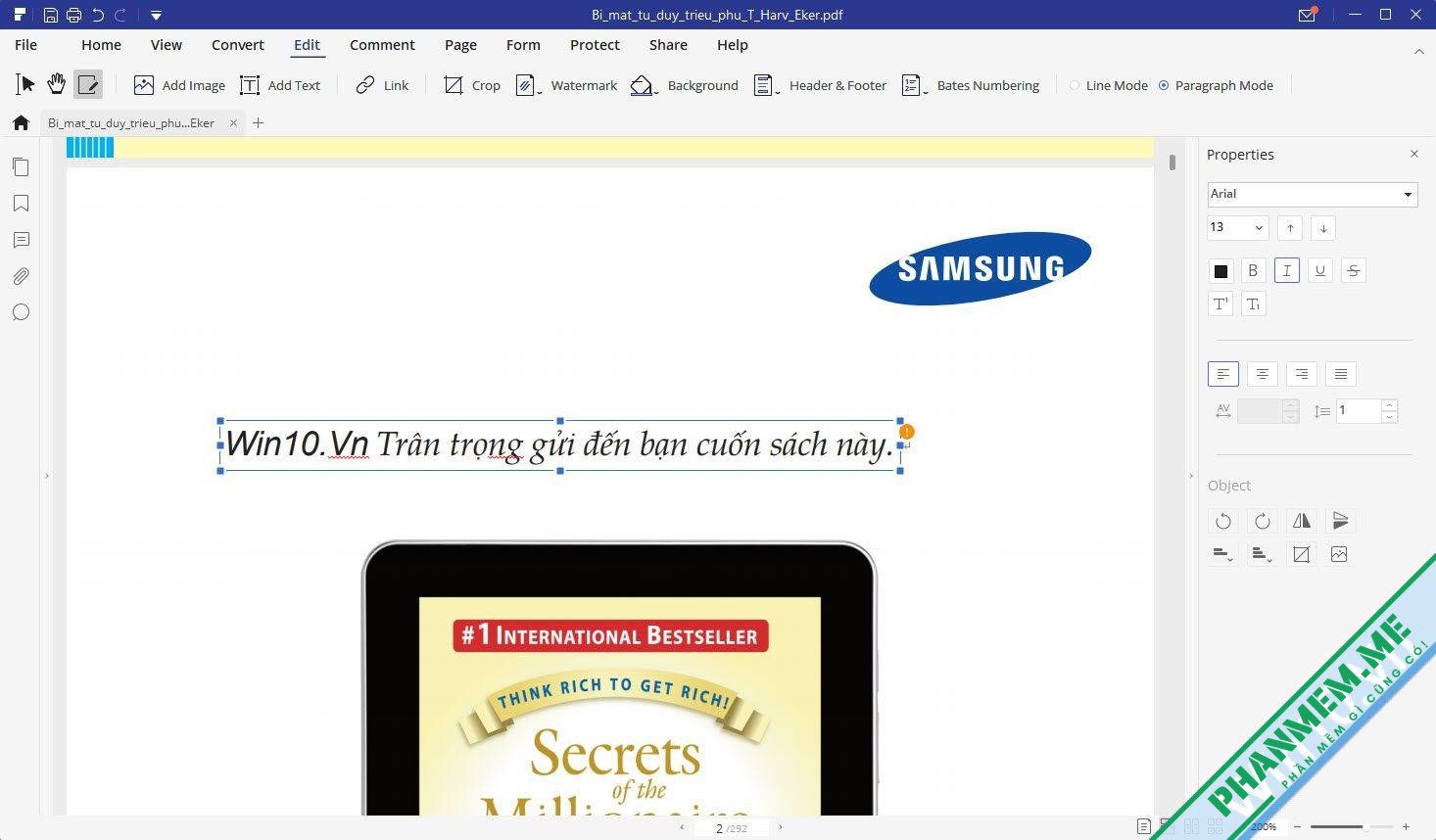Screen dimensions: 1436x840
Task: Toggle Subscript formatting
Action: pos(1254,303)
